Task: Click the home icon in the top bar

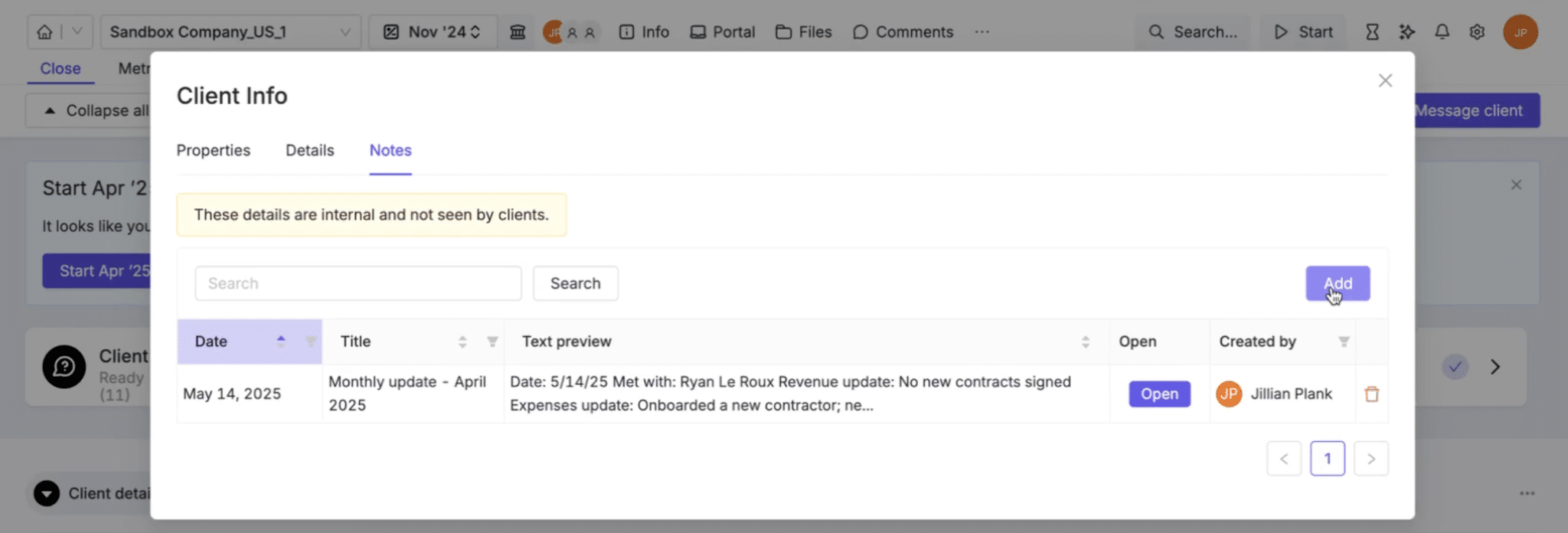Action: (x=45, y=32)
